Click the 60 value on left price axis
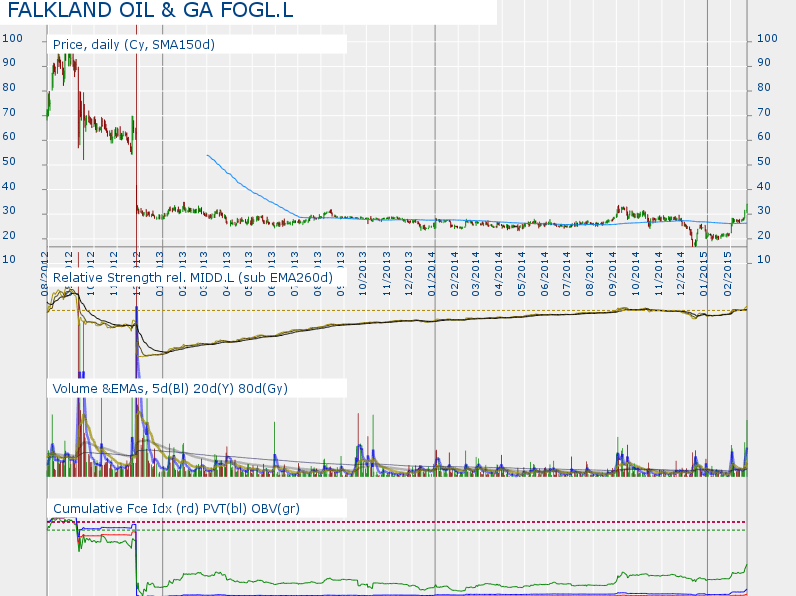 point(9,137)
